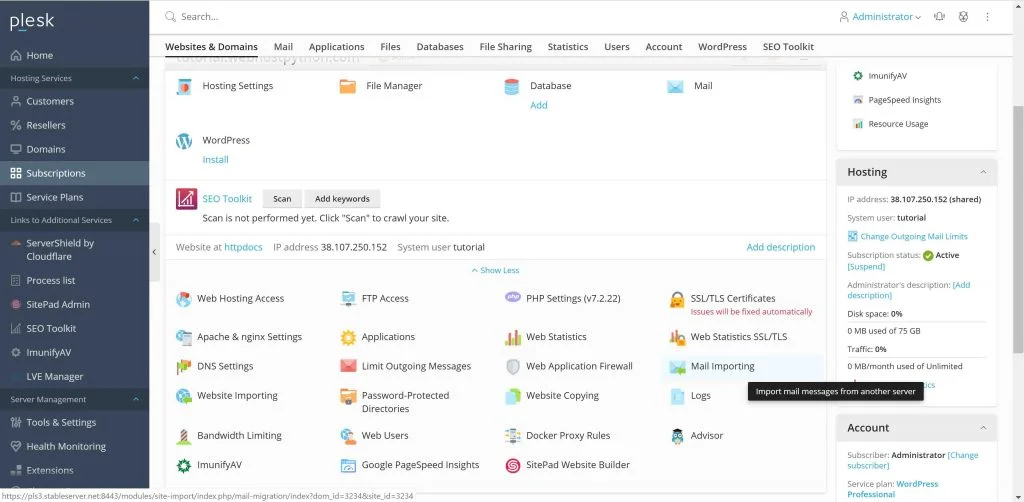Image resolution: width=1024 pixels, height=502 pixels.
Task: Open the Website Importing icon
Action: (184, 396)
